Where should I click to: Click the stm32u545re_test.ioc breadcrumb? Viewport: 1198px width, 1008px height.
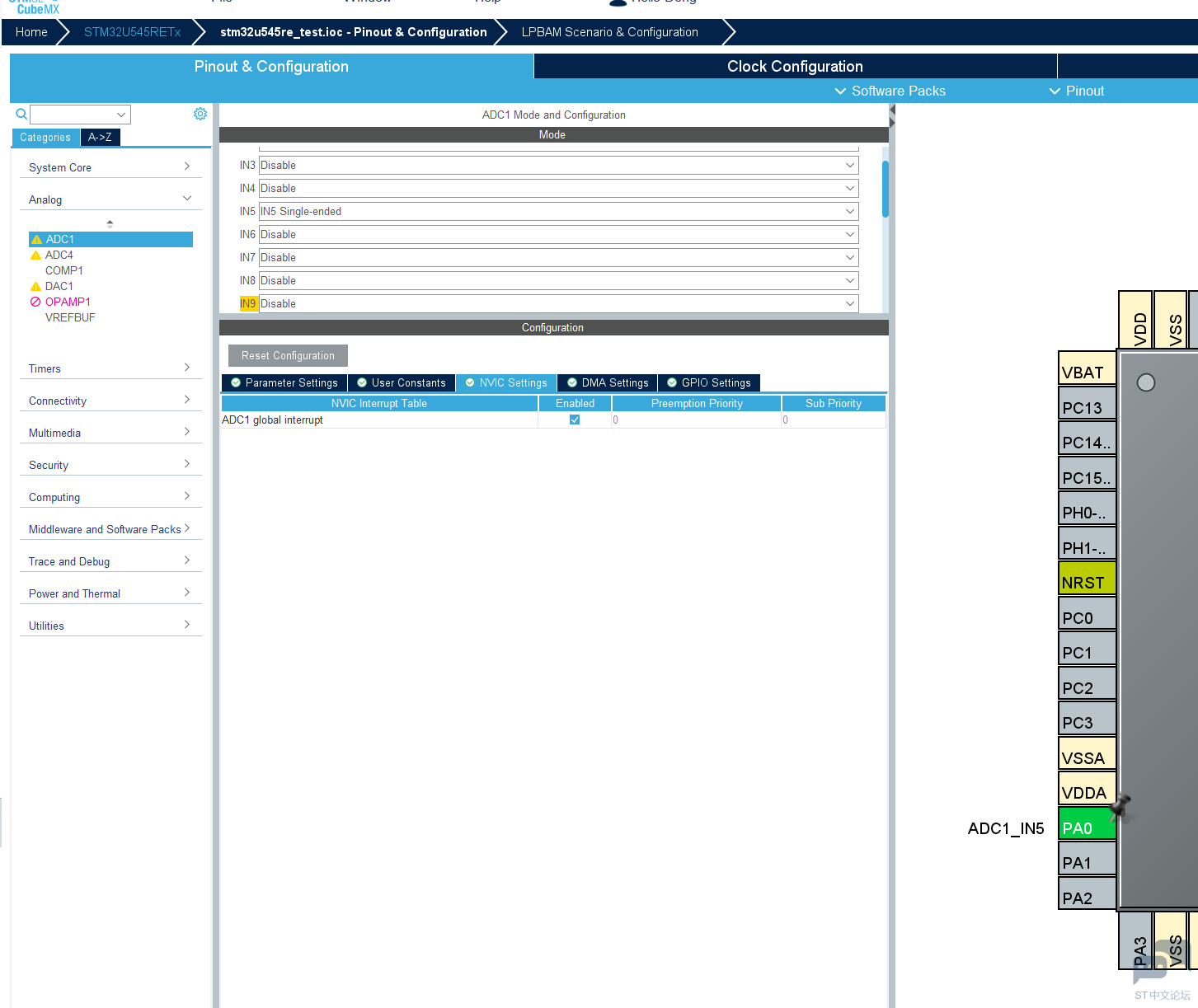[x=353, y=32]
